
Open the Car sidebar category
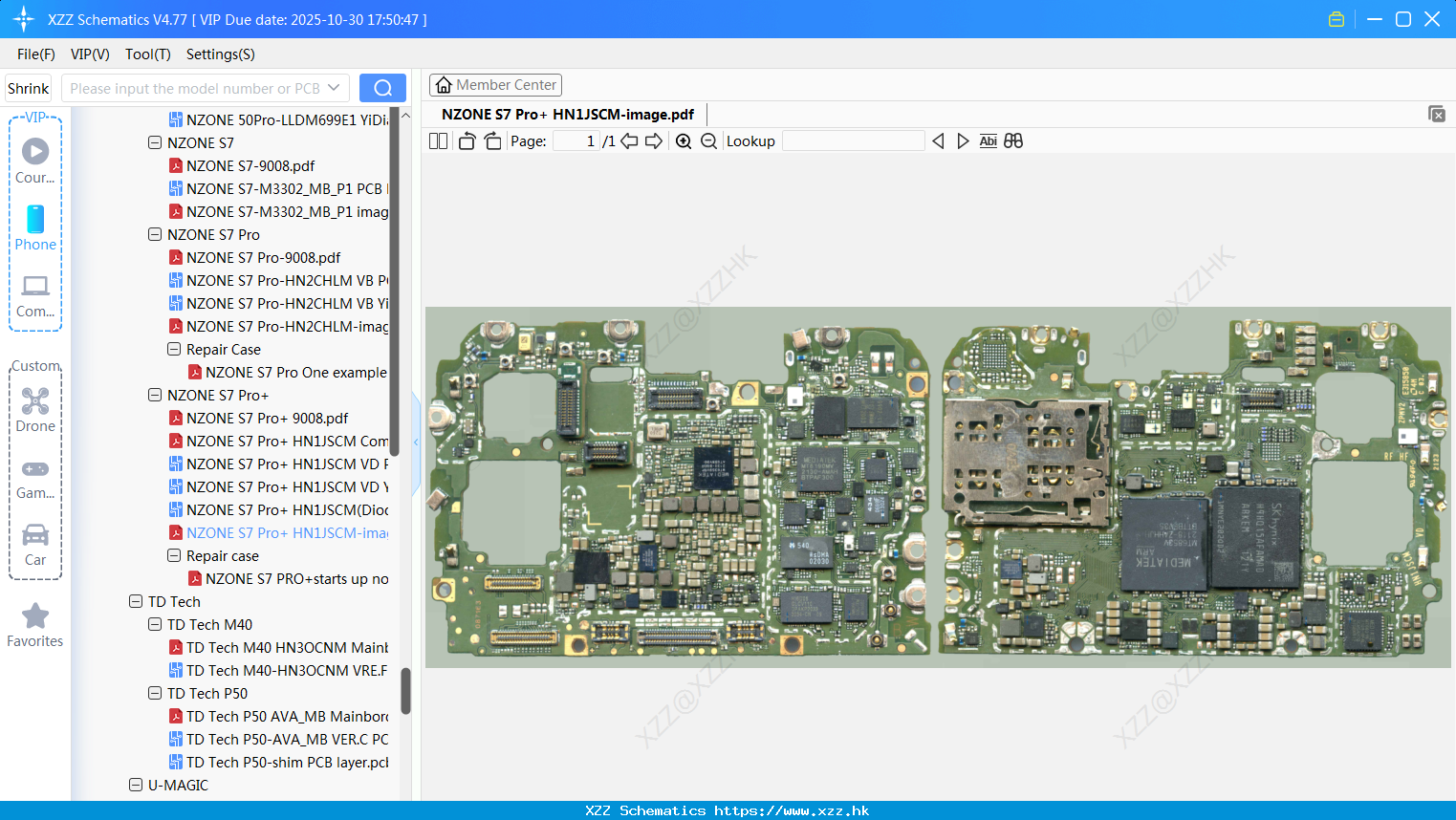(x=35, y=545)
